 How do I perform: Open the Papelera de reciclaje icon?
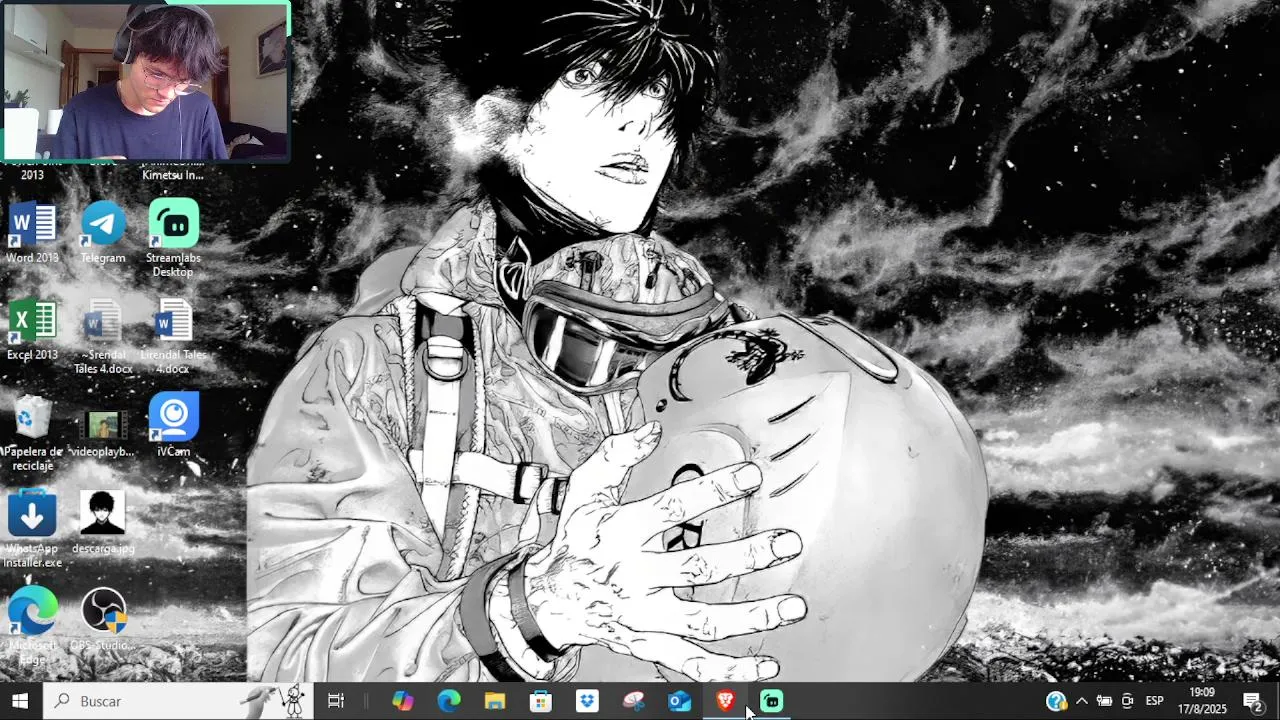pyautogui.click(x=32, y=433)
